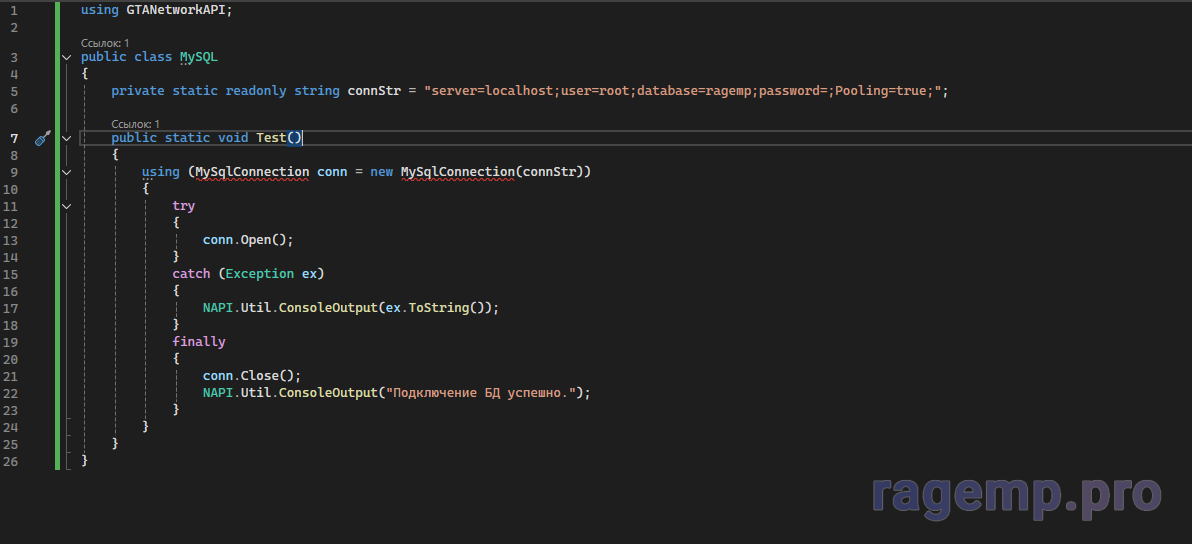This screenshot has width=1192, height=544.
Task: Collapse the Test() method block
Action: [67, 138]
